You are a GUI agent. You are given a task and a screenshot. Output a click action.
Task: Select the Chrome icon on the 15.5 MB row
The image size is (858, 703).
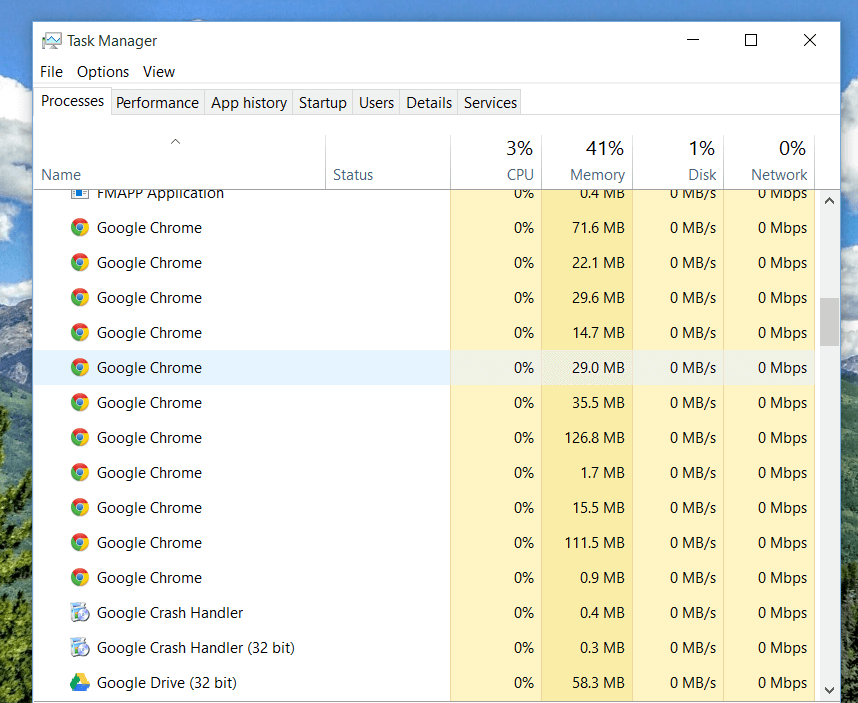tap(80, 508)
